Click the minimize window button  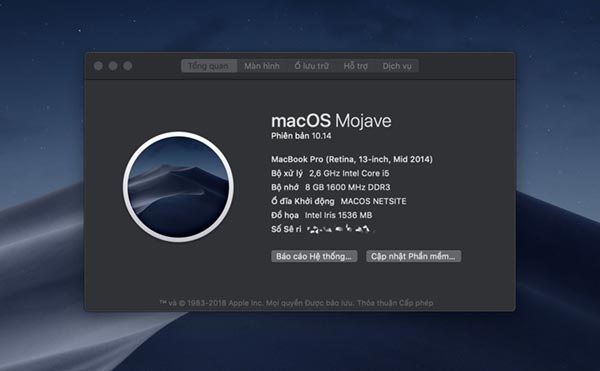[x=113, y=66]
